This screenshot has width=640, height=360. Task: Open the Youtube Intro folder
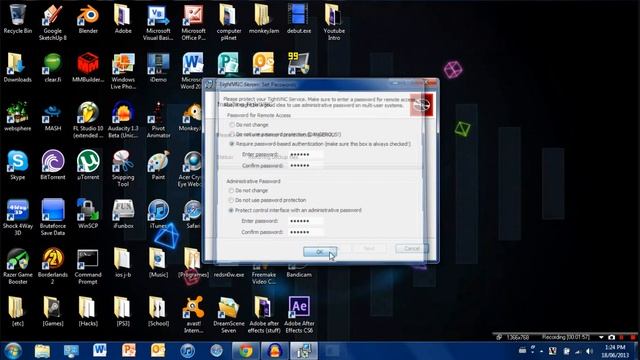pos(334,22)
